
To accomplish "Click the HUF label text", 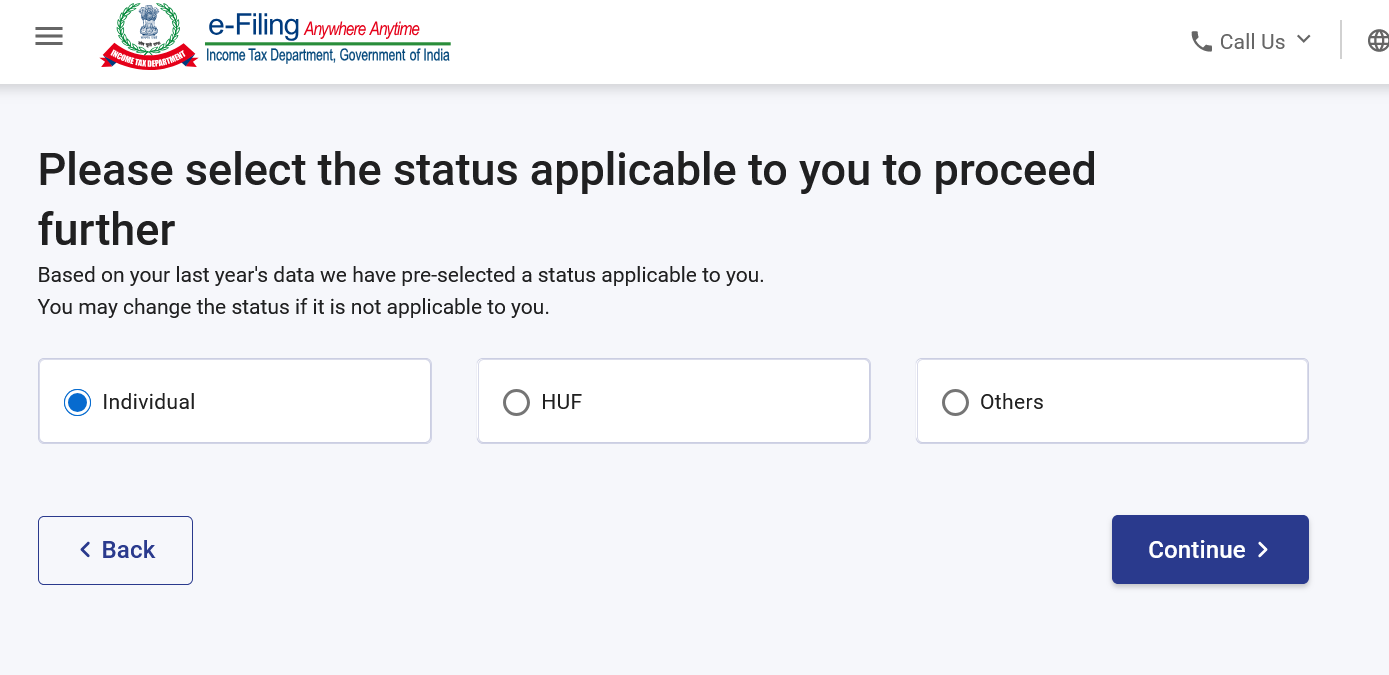I will coord(562,402).
